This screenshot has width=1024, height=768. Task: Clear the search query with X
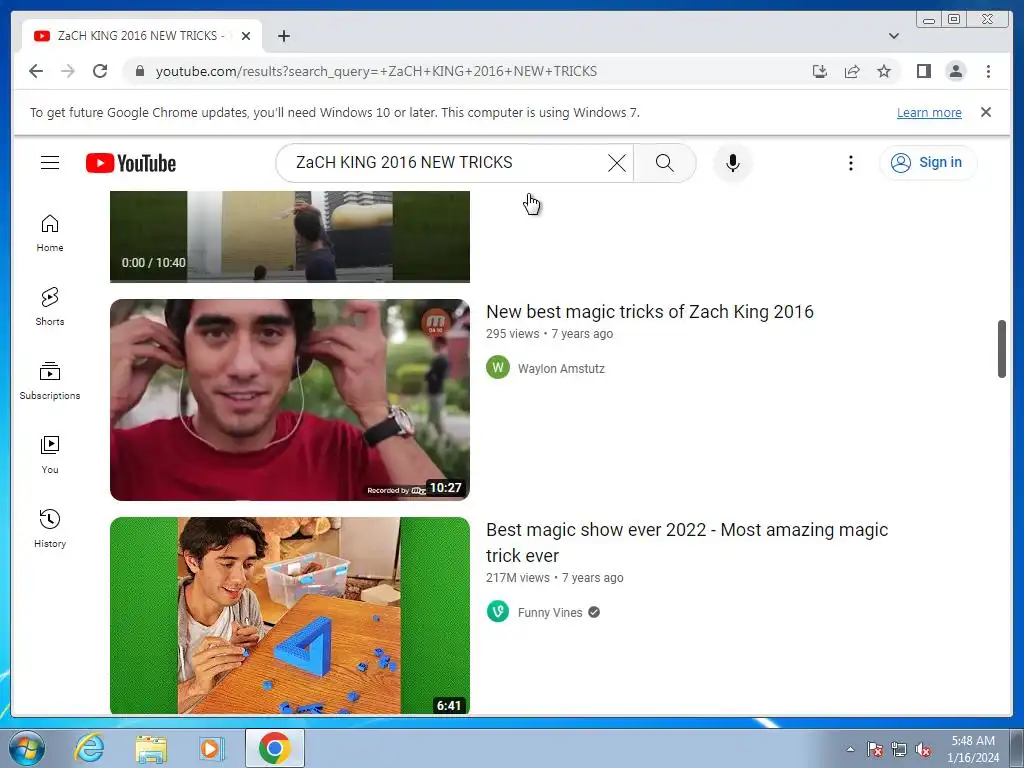[616, 163]
